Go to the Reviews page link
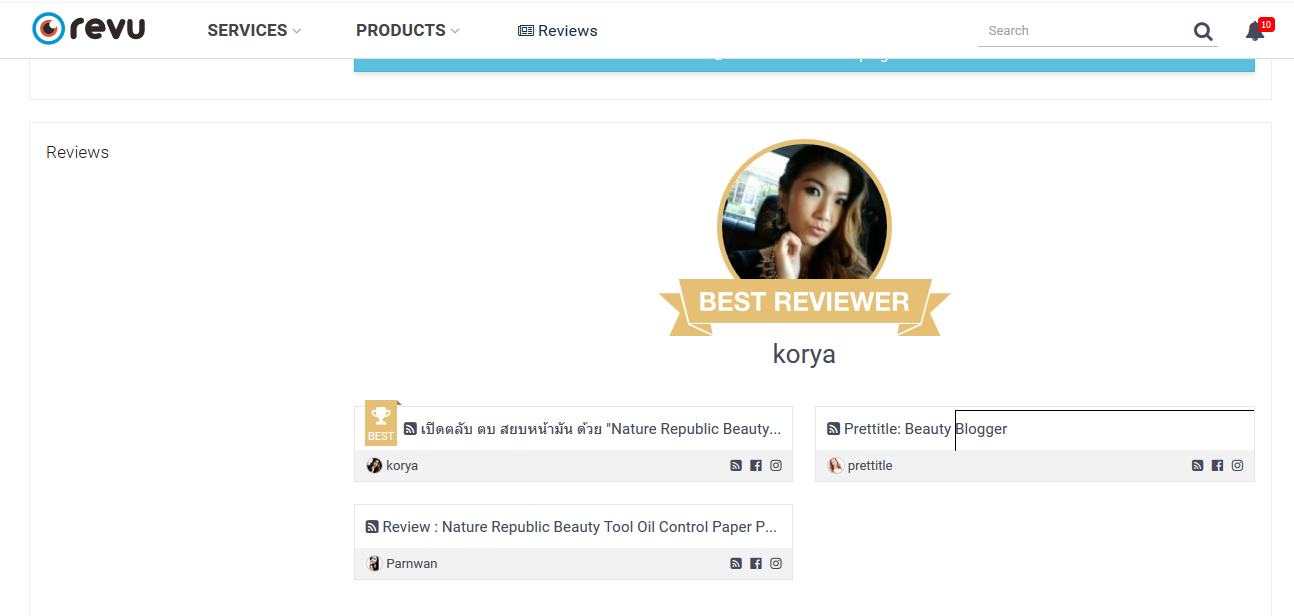1294x616 pixels. (558, 31)
